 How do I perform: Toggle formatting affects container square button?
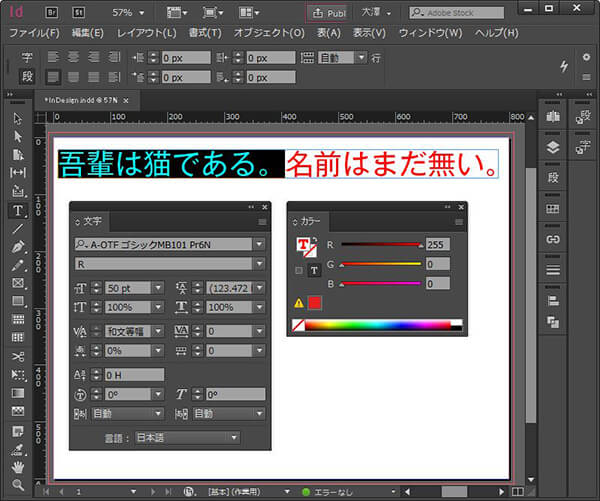(x=299, y=271)
